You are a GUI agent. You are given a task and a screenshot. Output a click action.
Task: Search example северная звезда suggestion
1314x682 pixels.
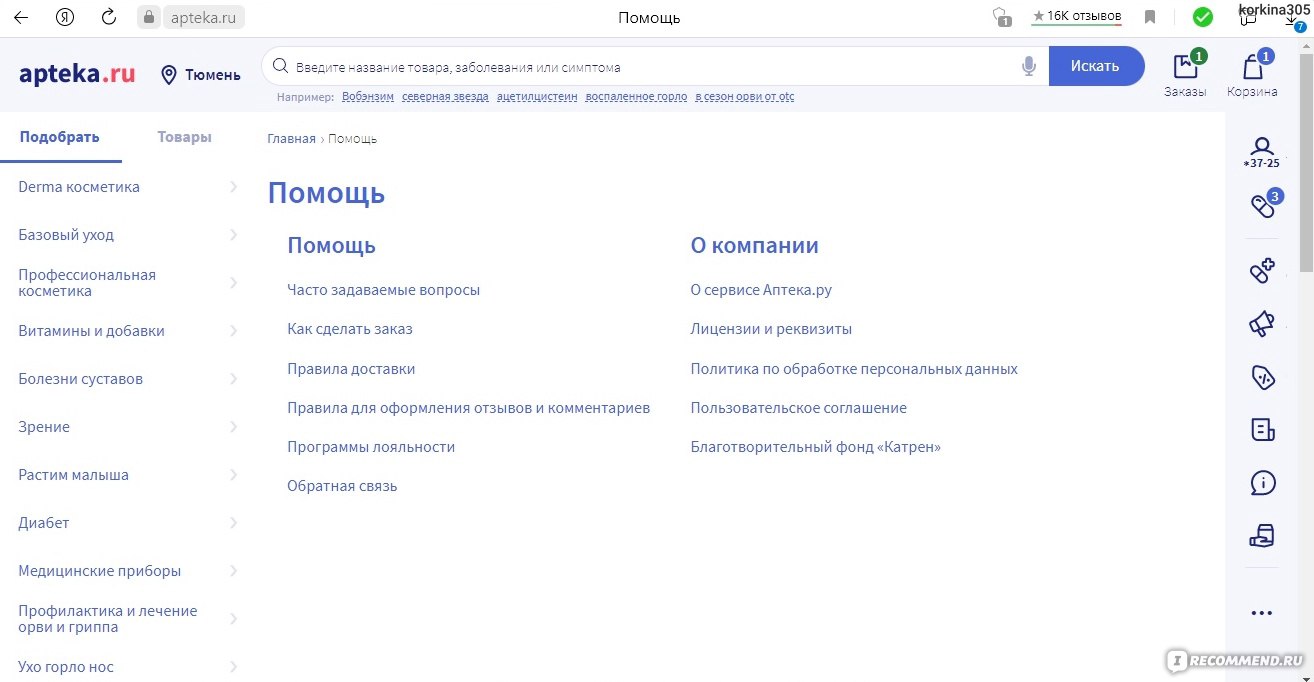coord(445,97)
